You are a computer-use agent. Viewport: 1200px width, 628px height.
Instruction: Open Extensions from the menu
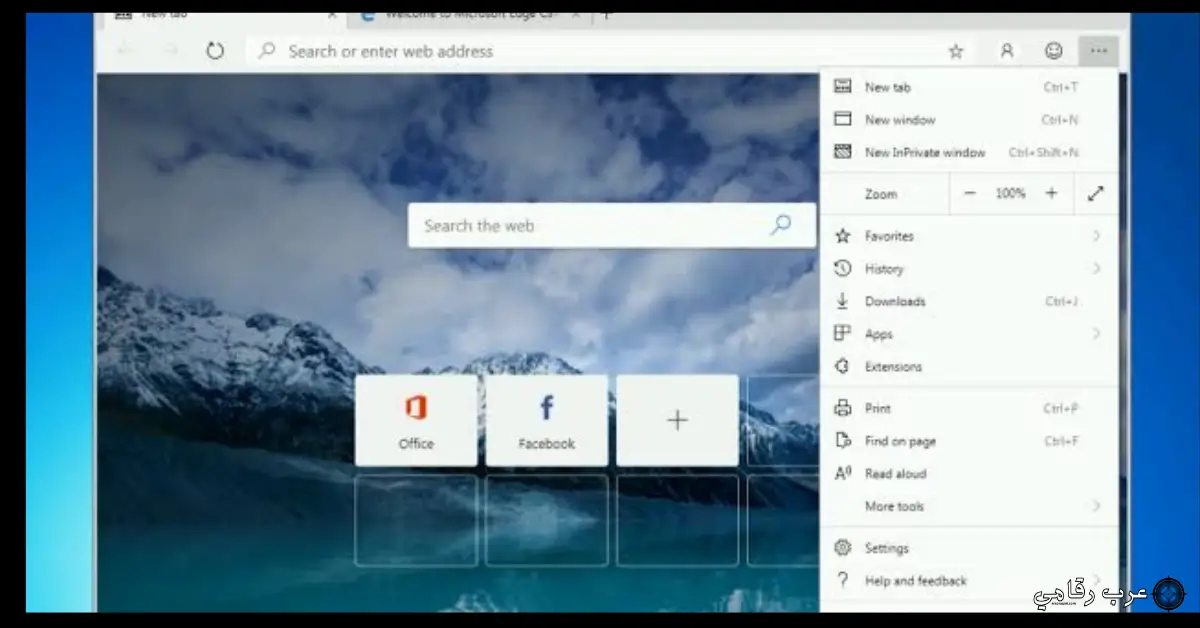point(968,367)
